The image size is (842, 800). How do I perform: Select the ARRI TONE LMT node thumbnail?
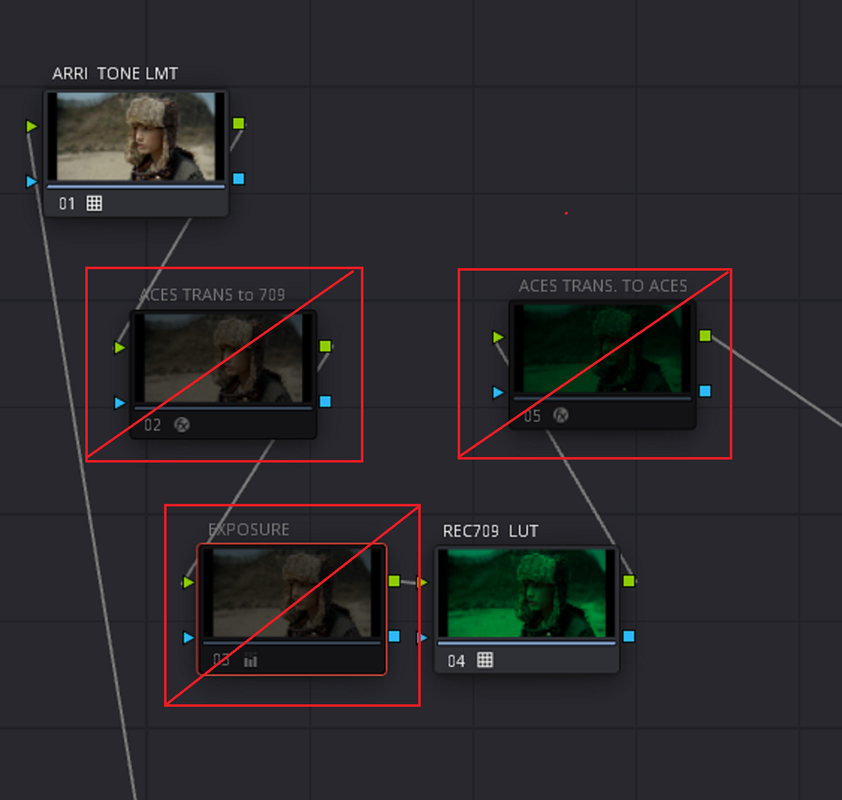(x=136, y=136)
